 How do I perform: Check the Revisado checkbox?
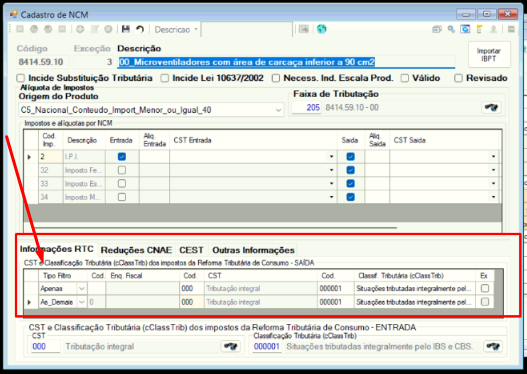[x=458, y=78]
